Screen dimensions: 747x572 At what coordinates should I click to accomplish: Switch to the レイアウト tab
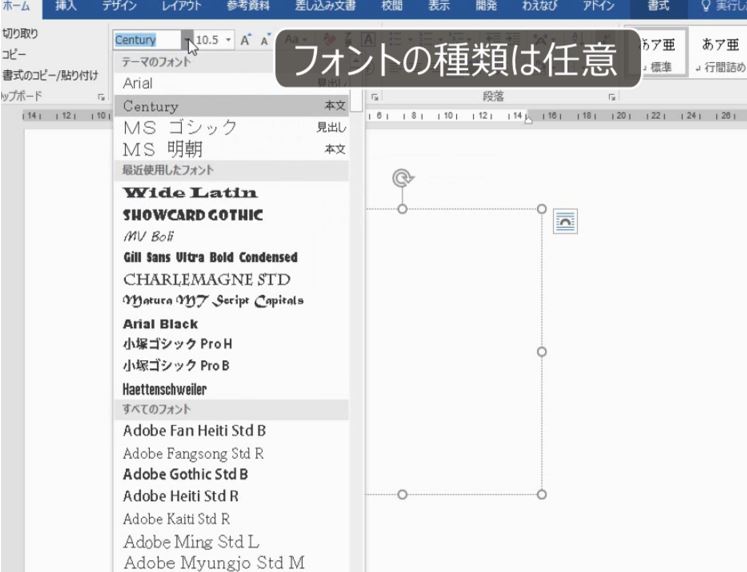pos(181,6)
